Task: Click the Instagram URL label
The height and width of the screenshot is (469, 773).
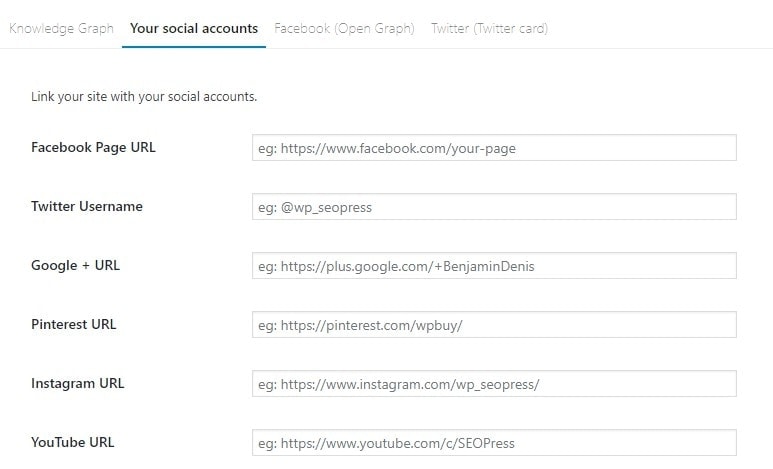Action: tap(78, 383)
